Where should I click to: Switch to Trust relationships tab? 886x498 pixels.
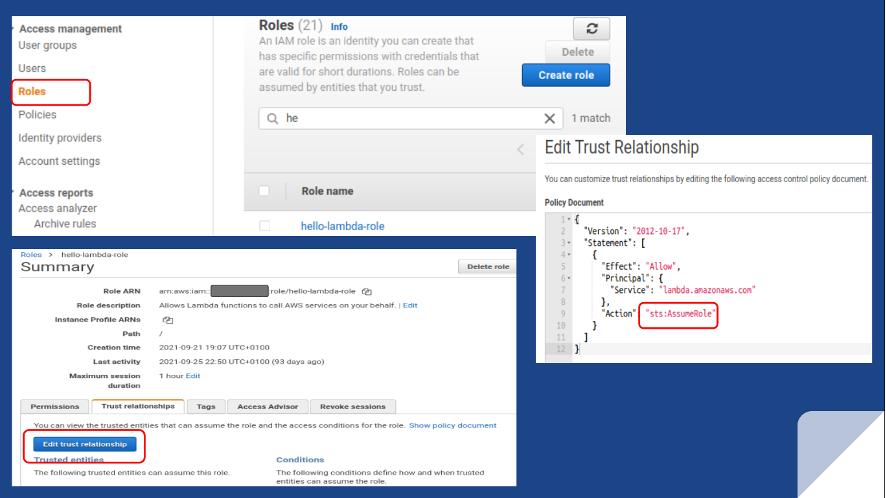coord(138,406)
